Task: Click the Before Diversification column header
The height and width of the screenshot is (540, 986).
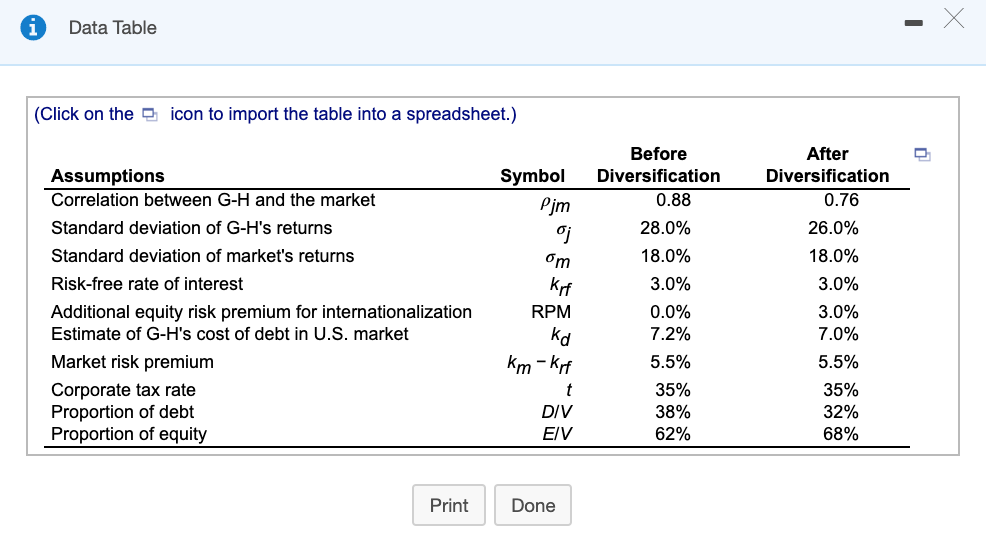Action: (658, 165)
